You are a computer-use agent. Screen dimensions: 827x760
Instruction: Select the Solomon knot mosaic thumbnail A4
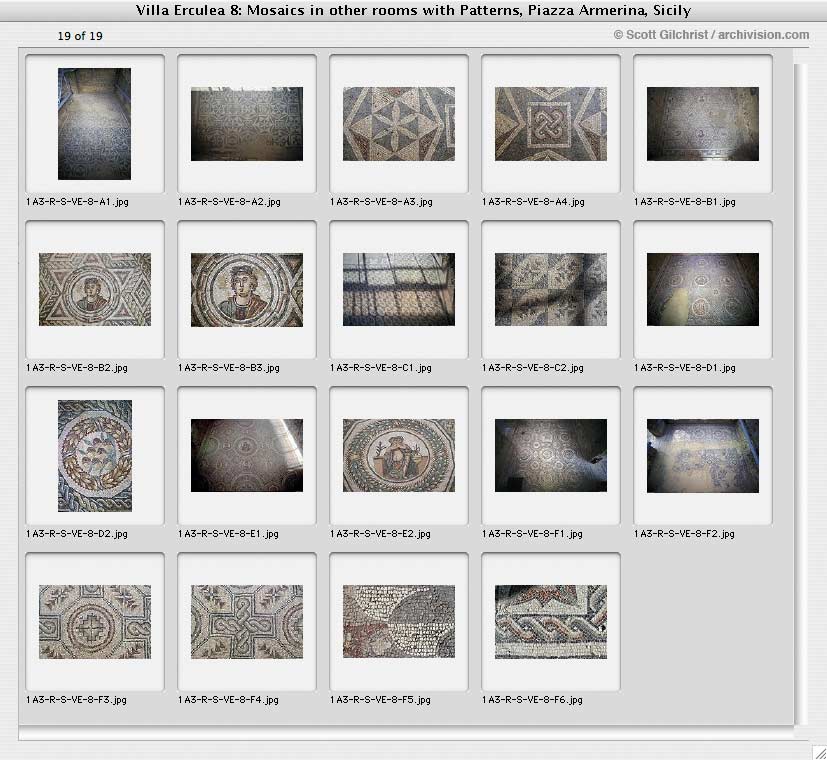[x=551, y=124]
